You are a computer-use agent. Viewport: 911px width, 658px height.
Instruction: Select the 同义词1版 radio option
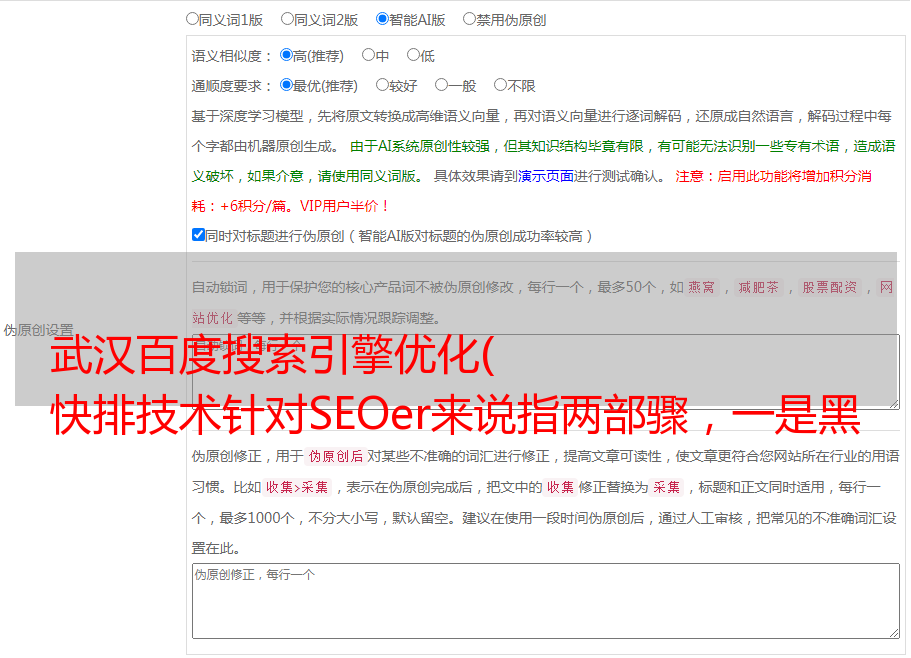[x=192, y=19]
